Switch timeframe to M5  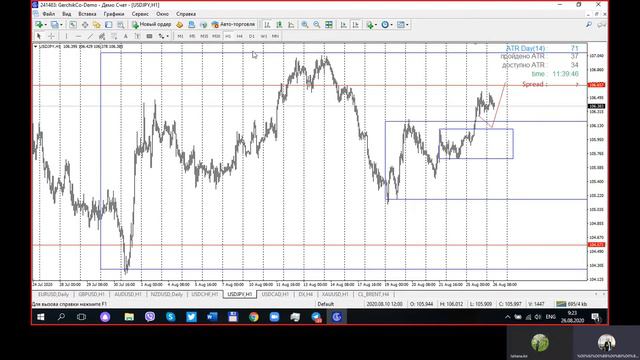[x=192, y=36]
